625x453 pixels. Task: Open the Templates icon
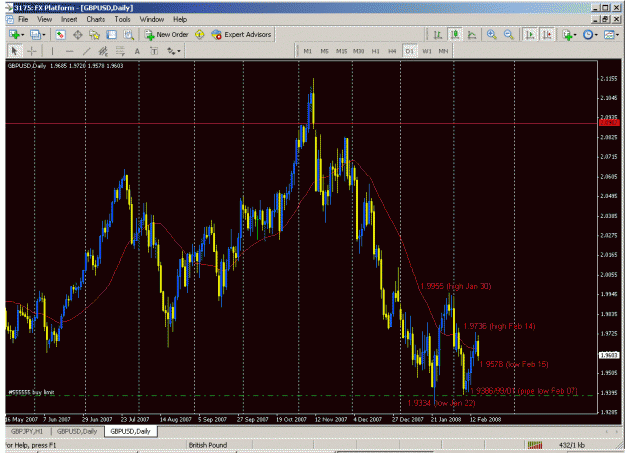click(609, 35)
